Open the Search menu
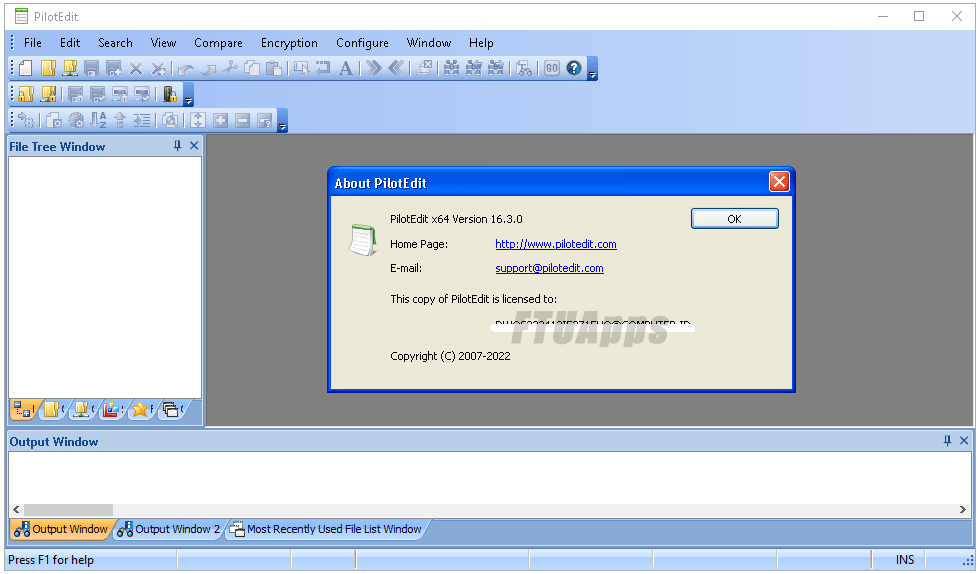The height and width of the screenshot is (574, 978). pos(115,43)
